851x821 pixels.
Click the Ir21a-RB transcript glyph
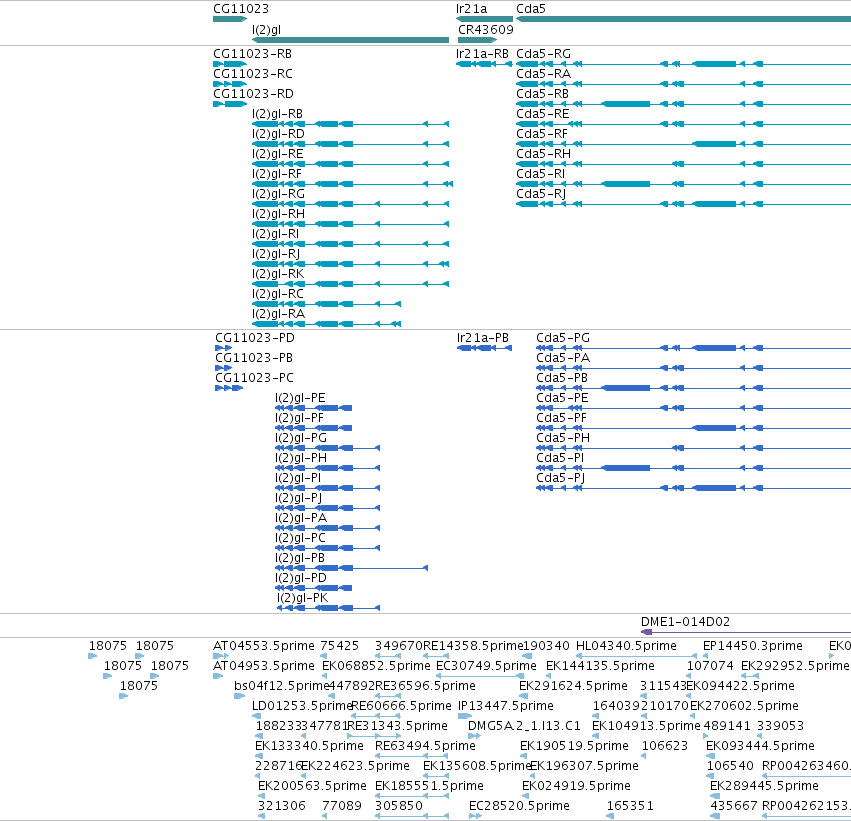pos(484,64)
